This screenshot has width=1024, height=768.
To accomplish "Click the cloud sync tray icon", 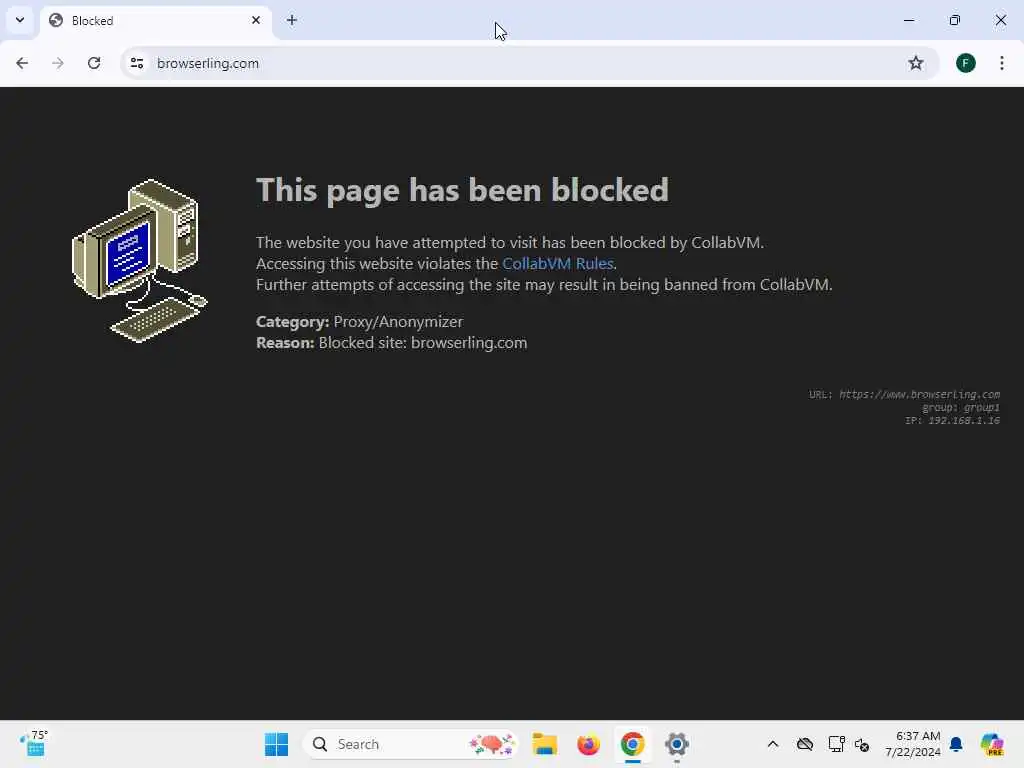I will (805, 744).
